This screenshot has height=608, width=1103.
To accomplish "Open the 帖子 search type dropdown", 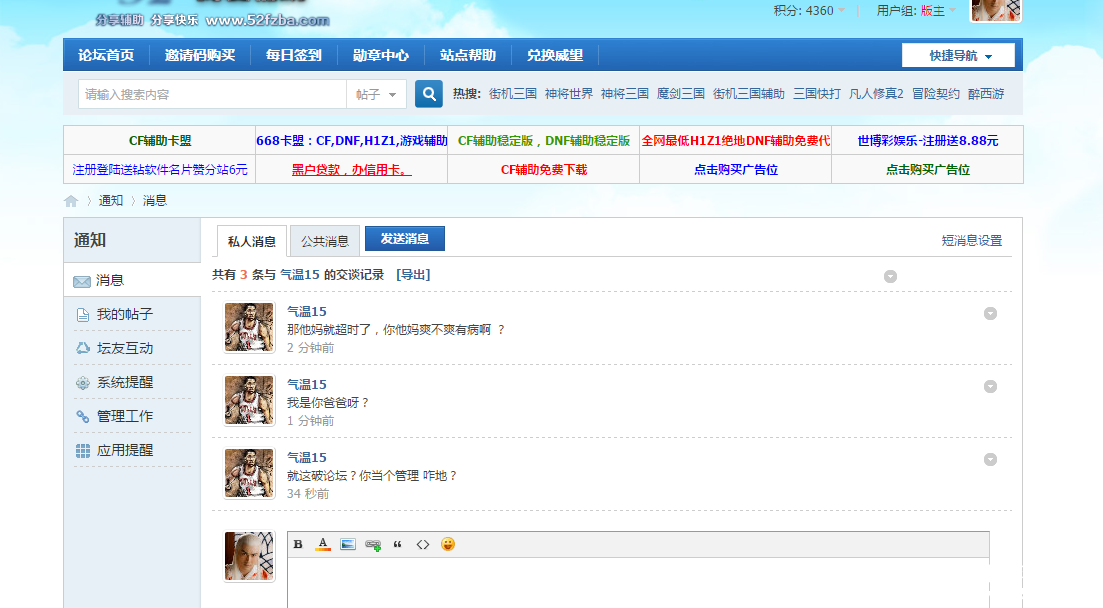I will 376,94.
